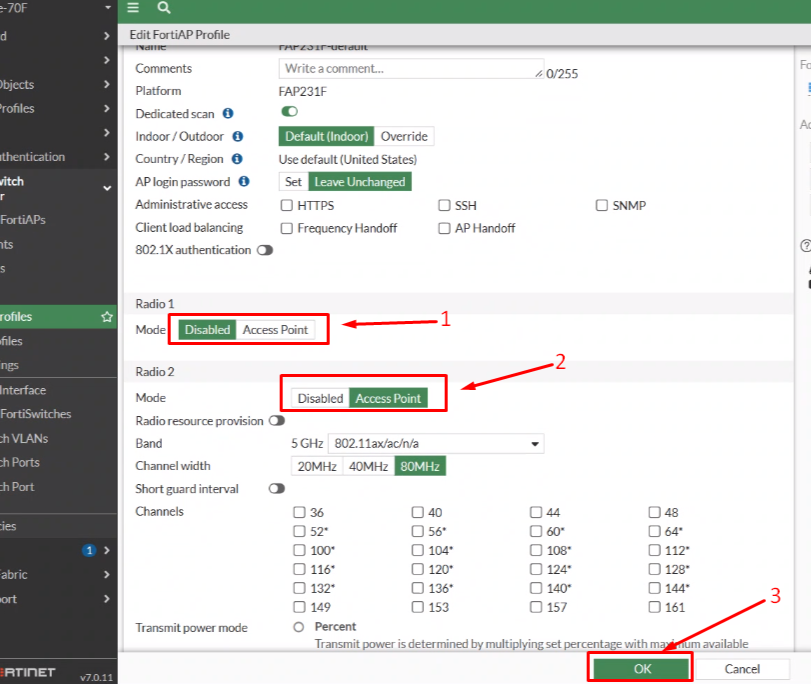Click the search magnifier icon
The image size is (811, 684).
164,7
